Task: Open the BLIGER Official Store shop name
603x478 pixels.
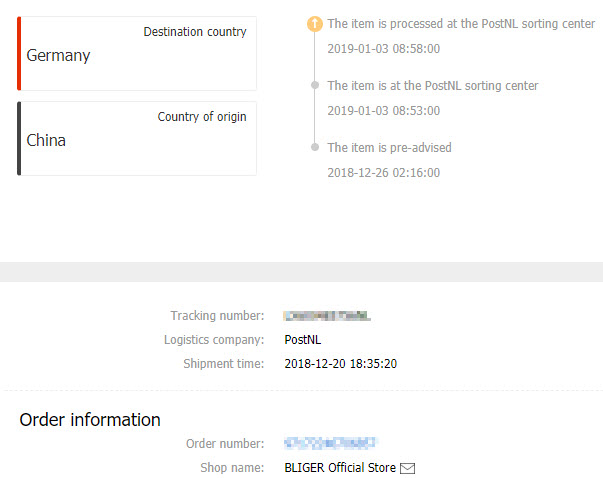Action: [x=340, y=467]
